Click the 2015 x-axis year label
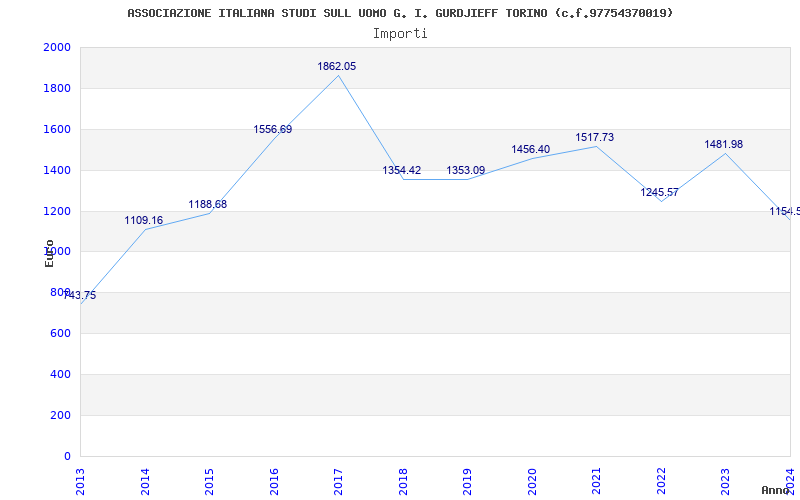 210,481
